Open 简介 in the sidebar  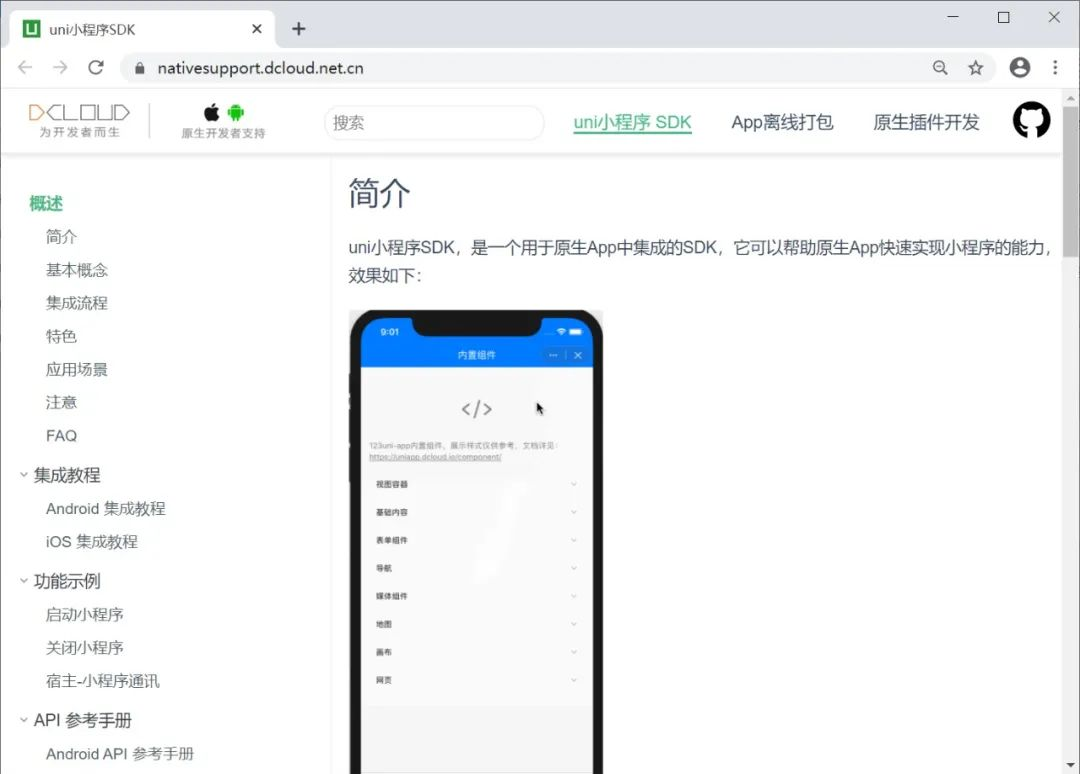click(61, 237)
